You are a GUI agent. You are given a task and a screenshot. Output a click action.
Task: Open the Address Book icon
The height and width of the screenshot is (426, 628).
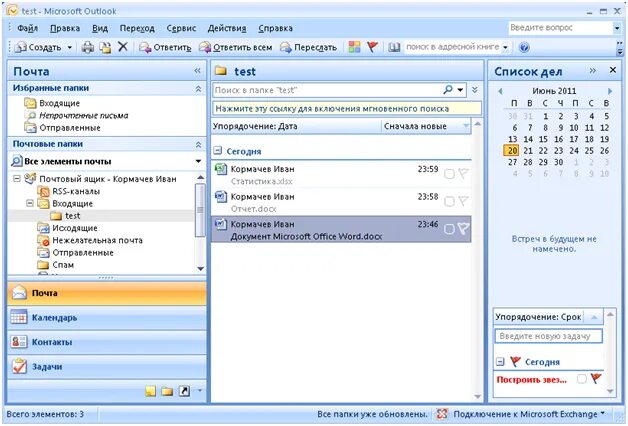pos(394,47)
